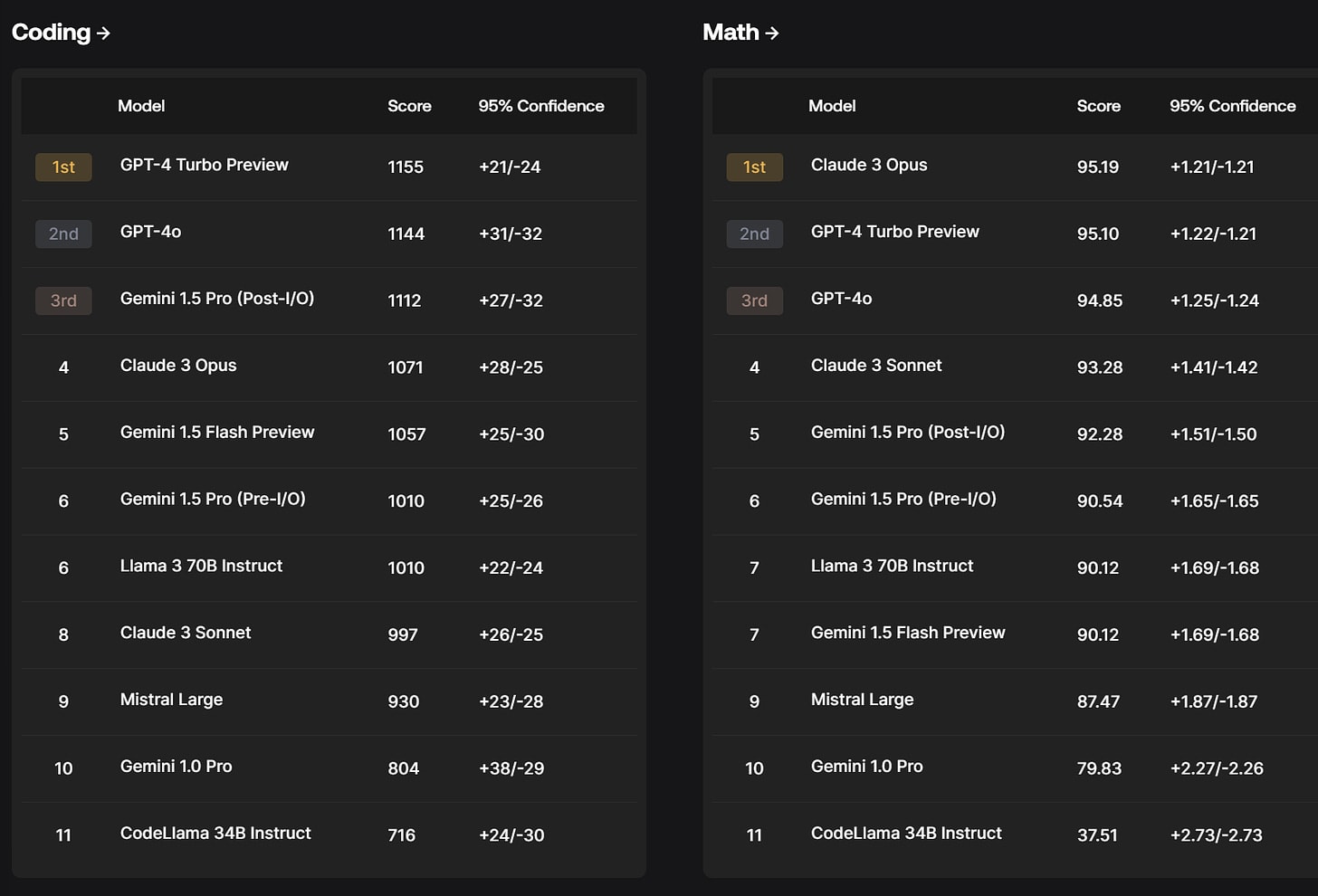Click the 2nd rank badge in Math table
1318x896 pixels.
click(x=754, y=234)
